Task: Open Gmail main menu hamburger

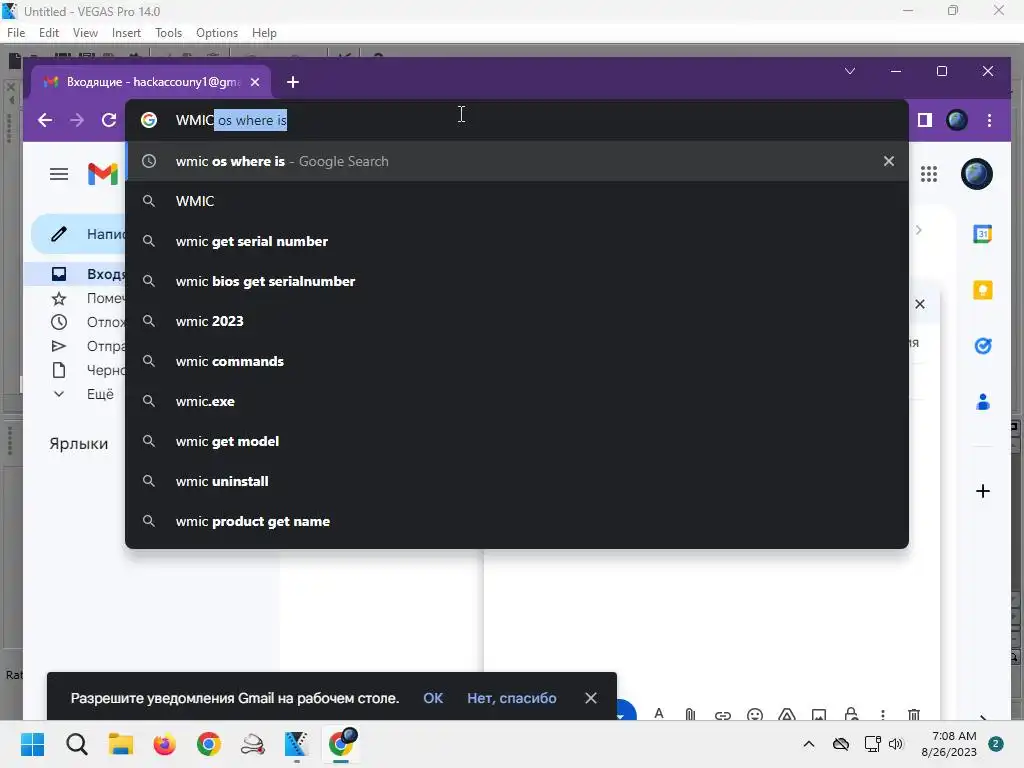Action: click(59, 174)
